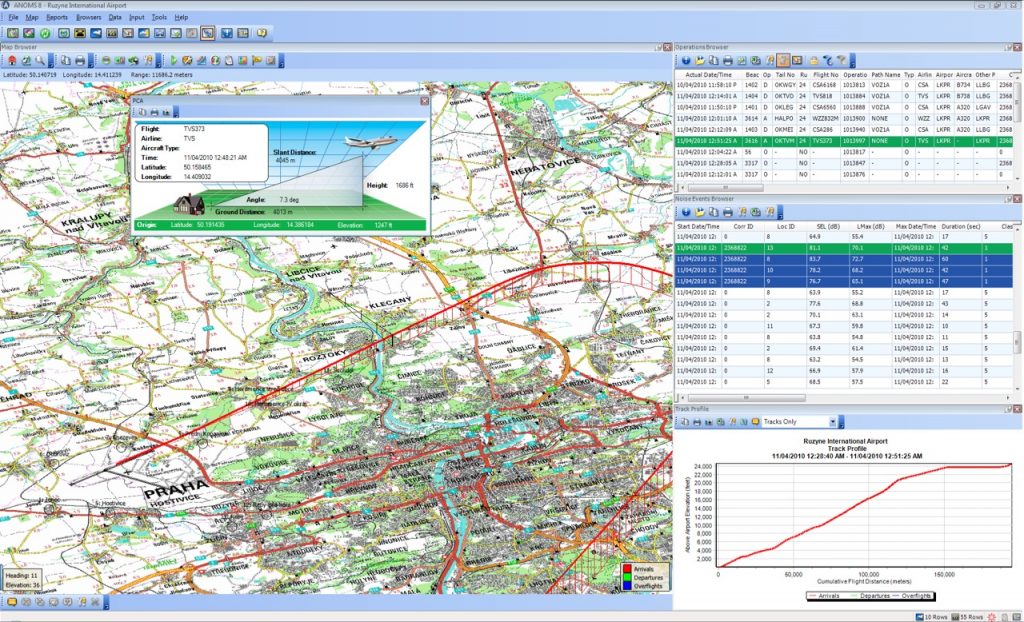Image resolution: width=1024 pixels, height=622 pixels.
Task: Click the blue info icon in Noise Events Browser
Action: [686, 212]
